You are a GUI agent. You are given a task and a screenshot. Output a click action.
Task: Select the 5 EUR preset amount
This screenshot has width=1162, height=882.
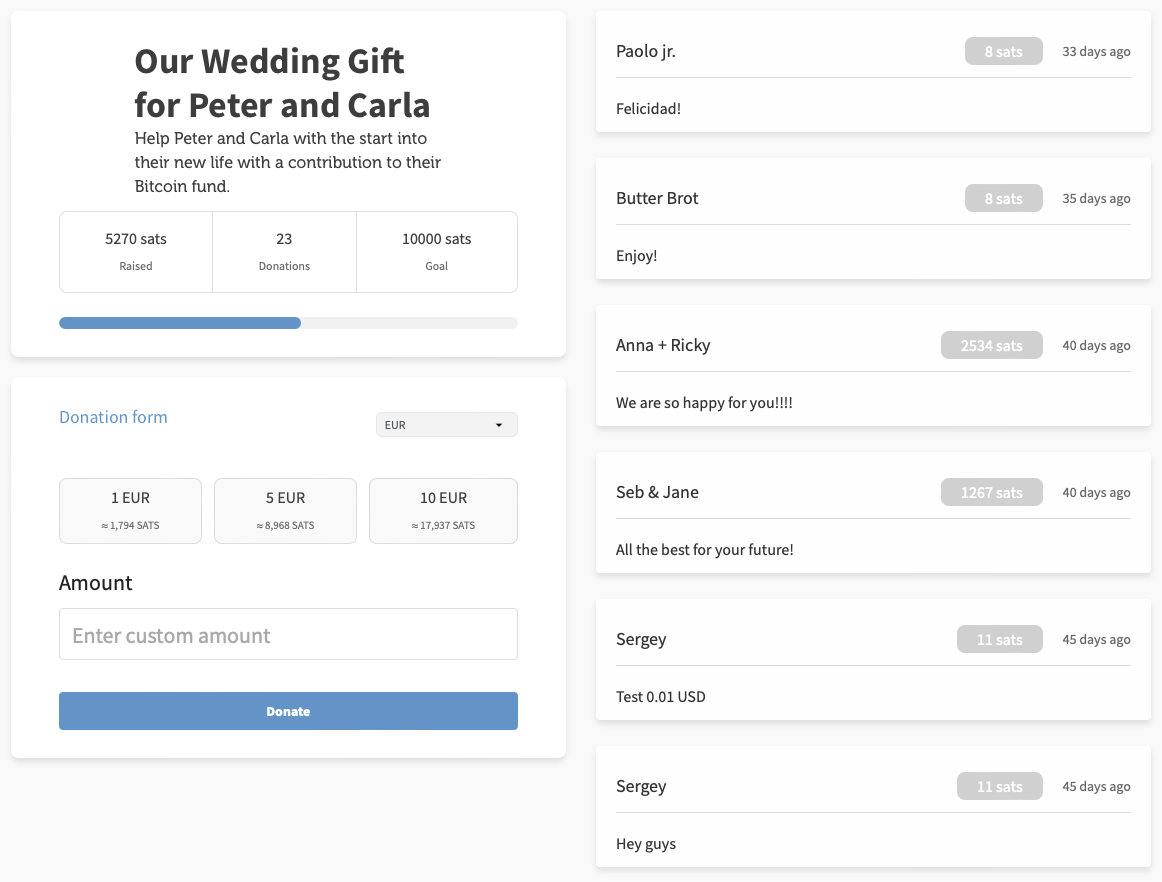tap(285, 510)
